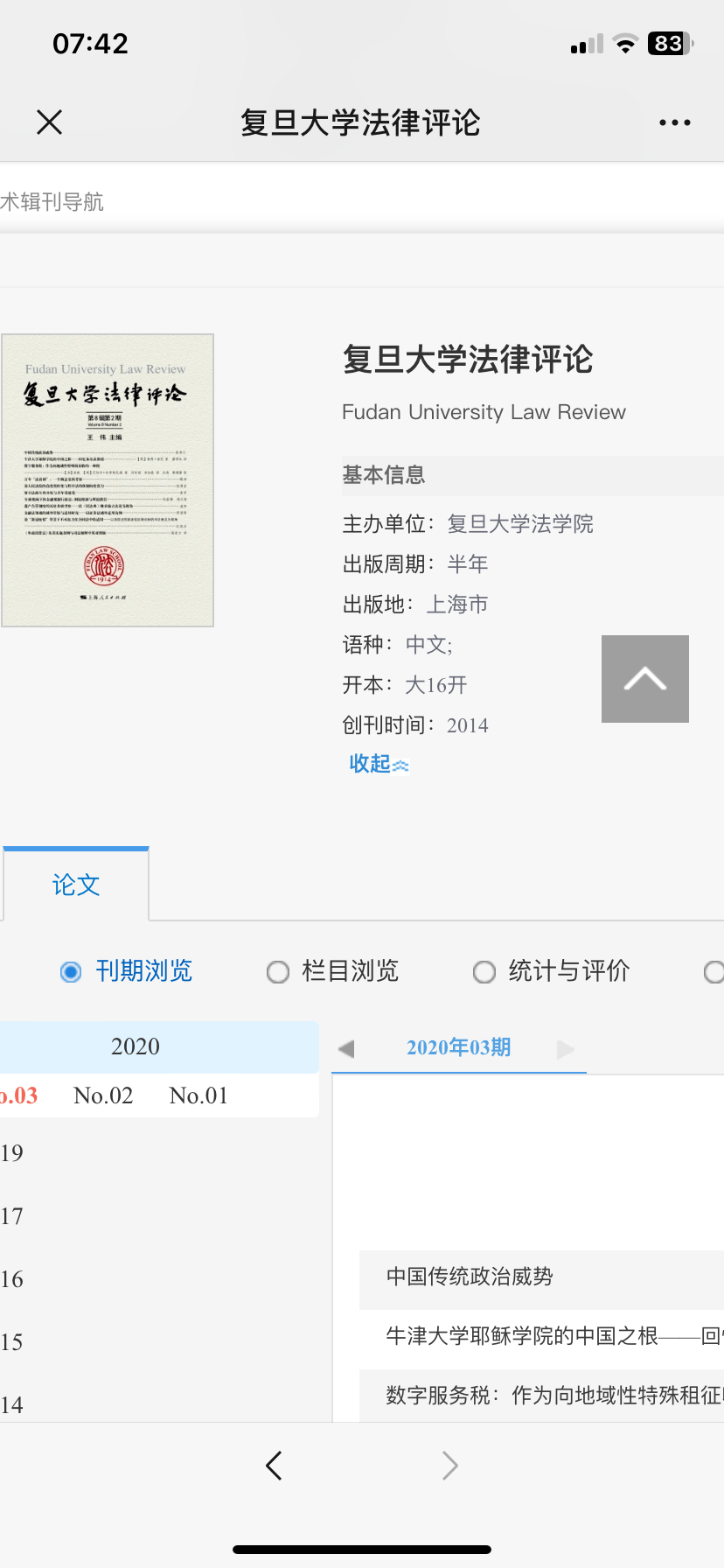Open article 中国传统政治威势
Image resolution: width=724 pixels, height=1568 pixels.
[470, 1277]
